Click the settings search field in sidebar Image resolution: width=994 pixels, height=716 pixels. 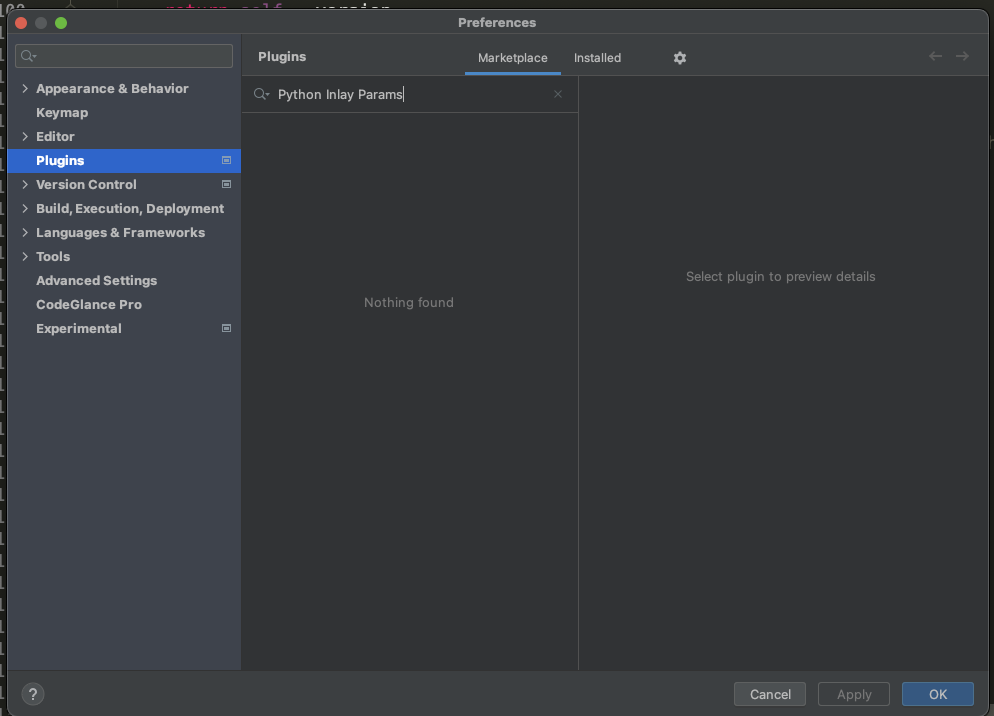[x=130, y=56]
